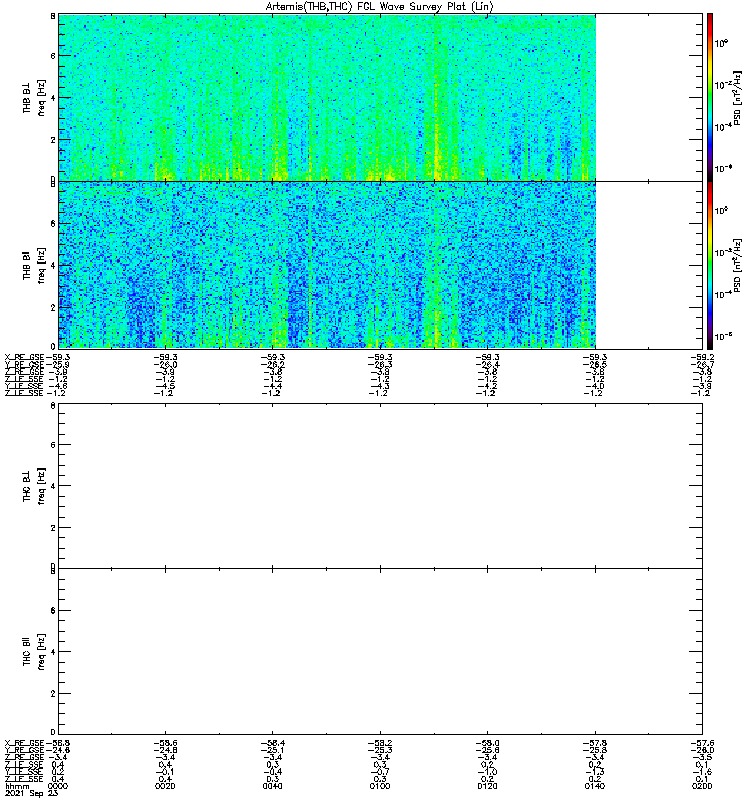Viewport: 750px width, 800px height.
Task: Click the second PSD color bar beside THB B-parallel
Action: pyautogui.click(x=710, y=265)
